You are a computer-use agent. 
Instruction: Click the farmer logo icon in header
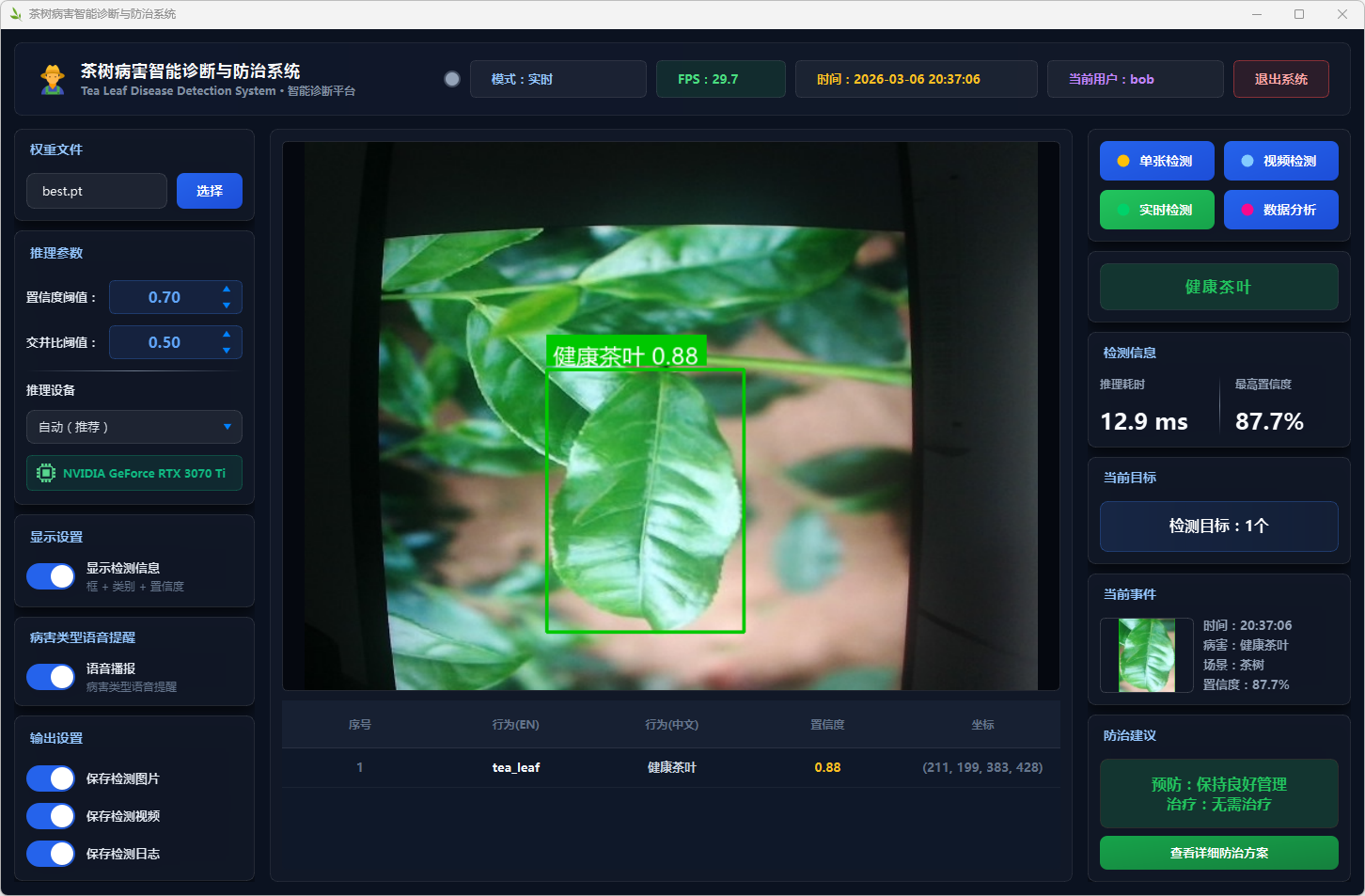click(x=53, y=79)
